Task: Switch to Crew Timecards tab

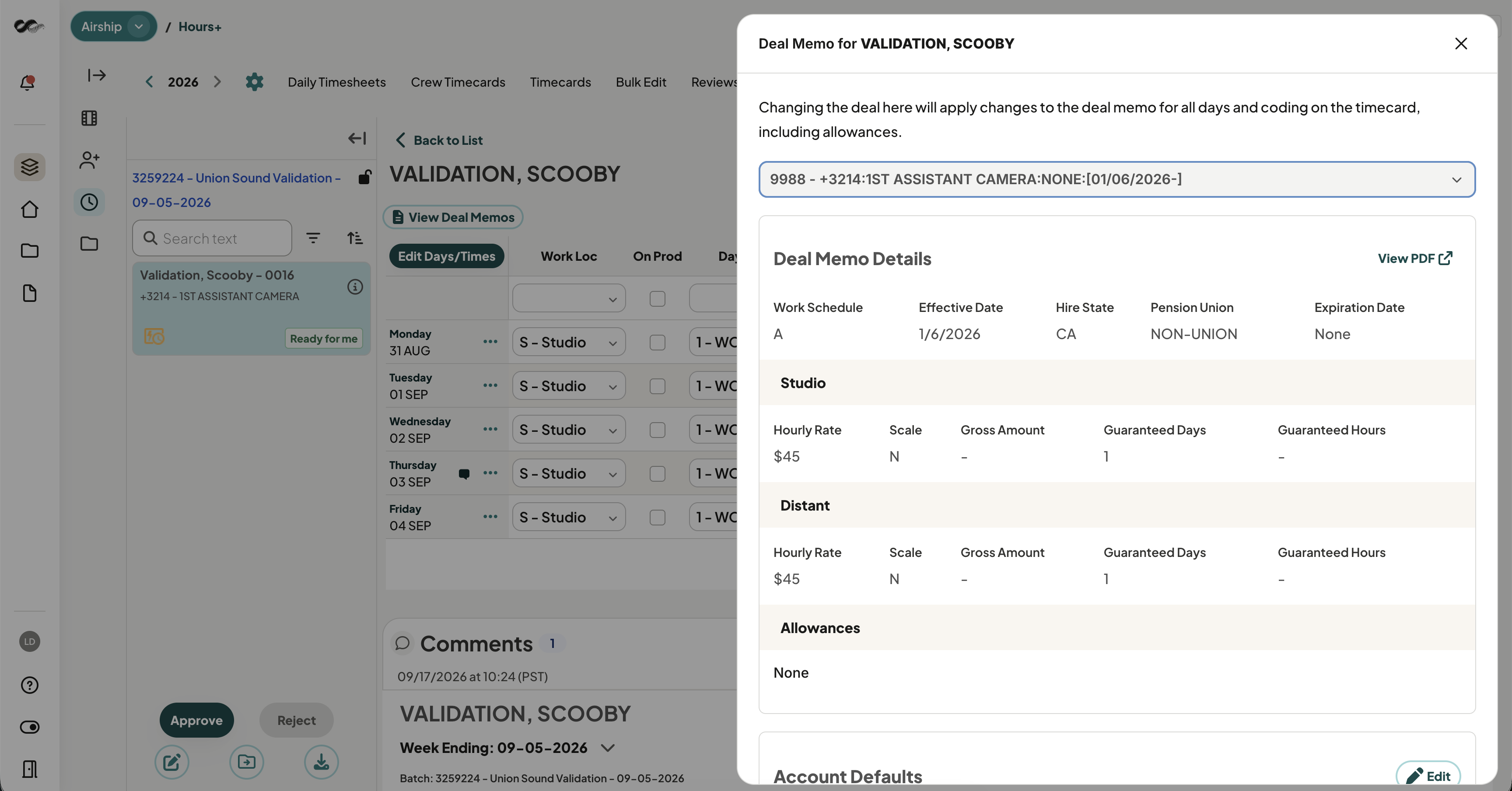Action: [x=458, y=82]
